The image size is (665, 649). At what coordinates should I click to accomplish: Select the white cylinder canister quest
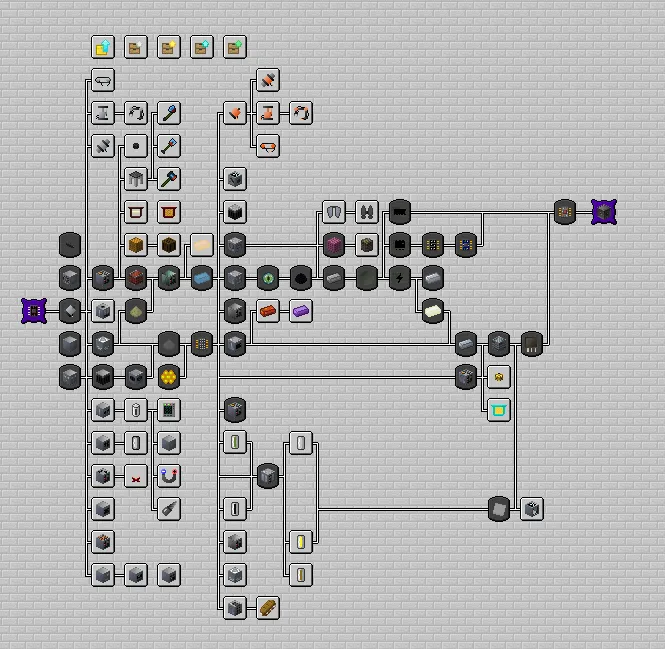click(136, 410)
